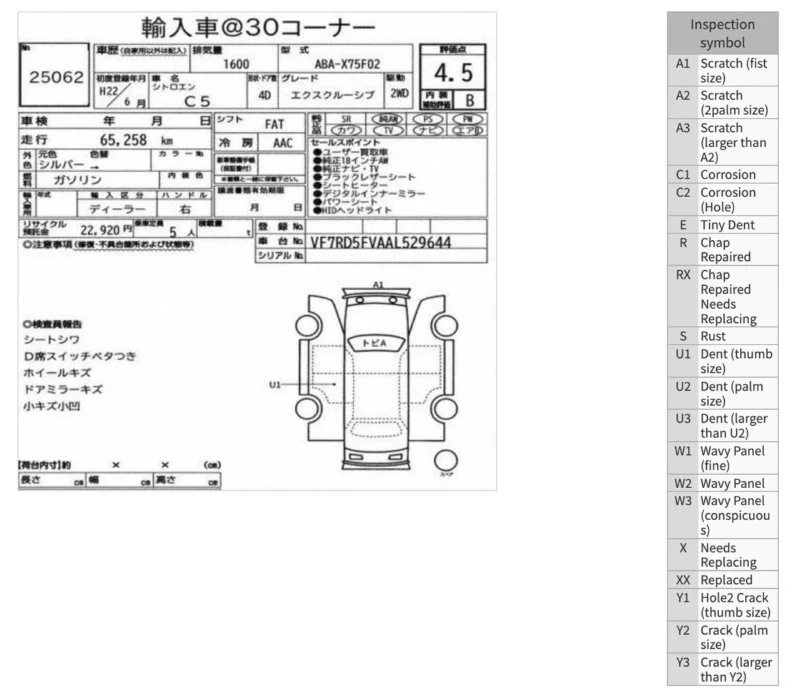Select the トビA mark inside the car diagram
Viewport: 800px width, 694px height.
tap(375, 342)
